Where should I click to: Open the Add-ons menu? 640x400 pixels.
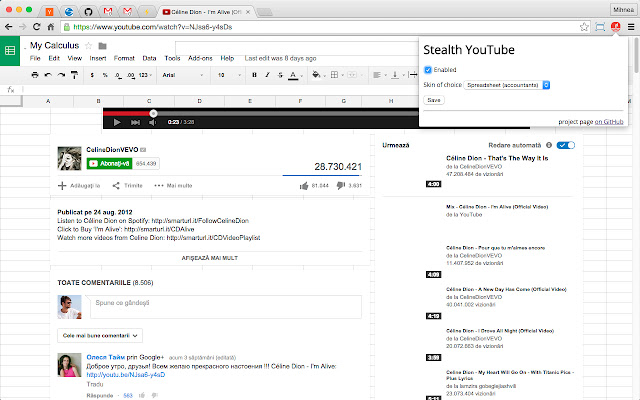tap(200, 58)
